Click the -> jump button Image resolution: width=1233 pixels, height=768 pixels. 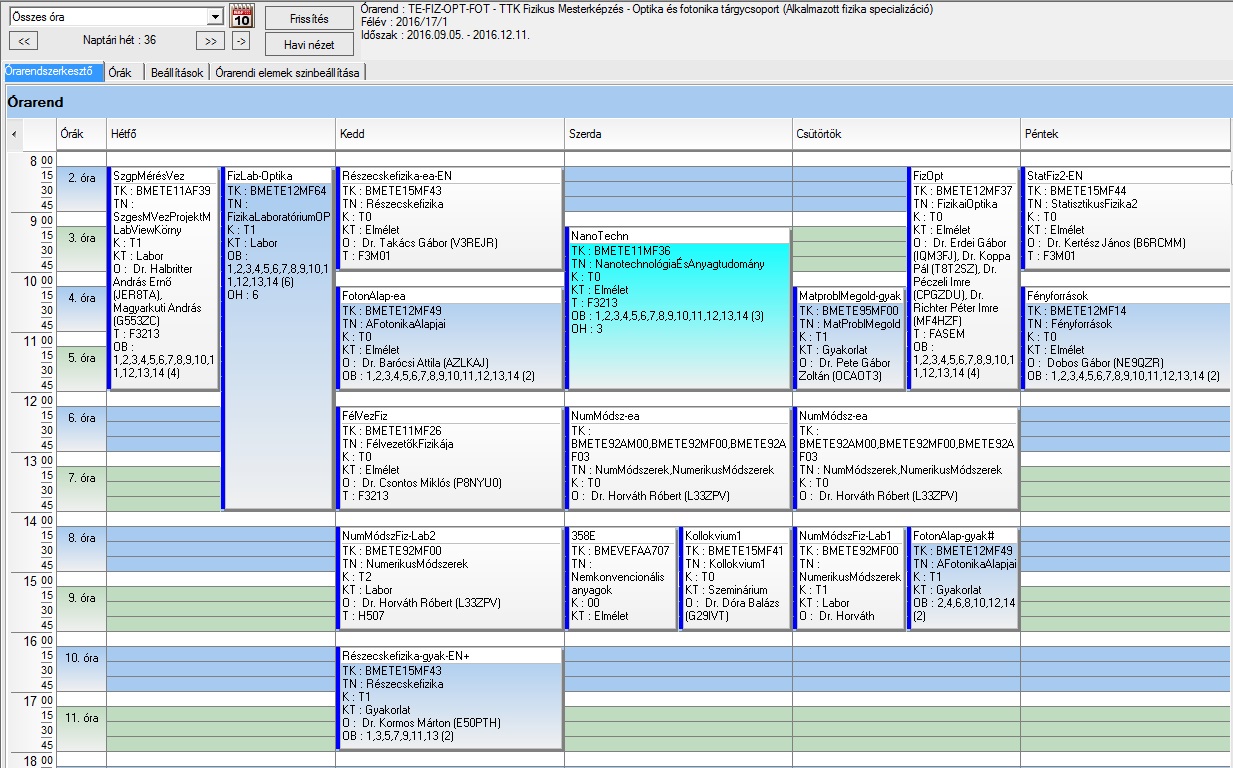[x=241, y=41]
